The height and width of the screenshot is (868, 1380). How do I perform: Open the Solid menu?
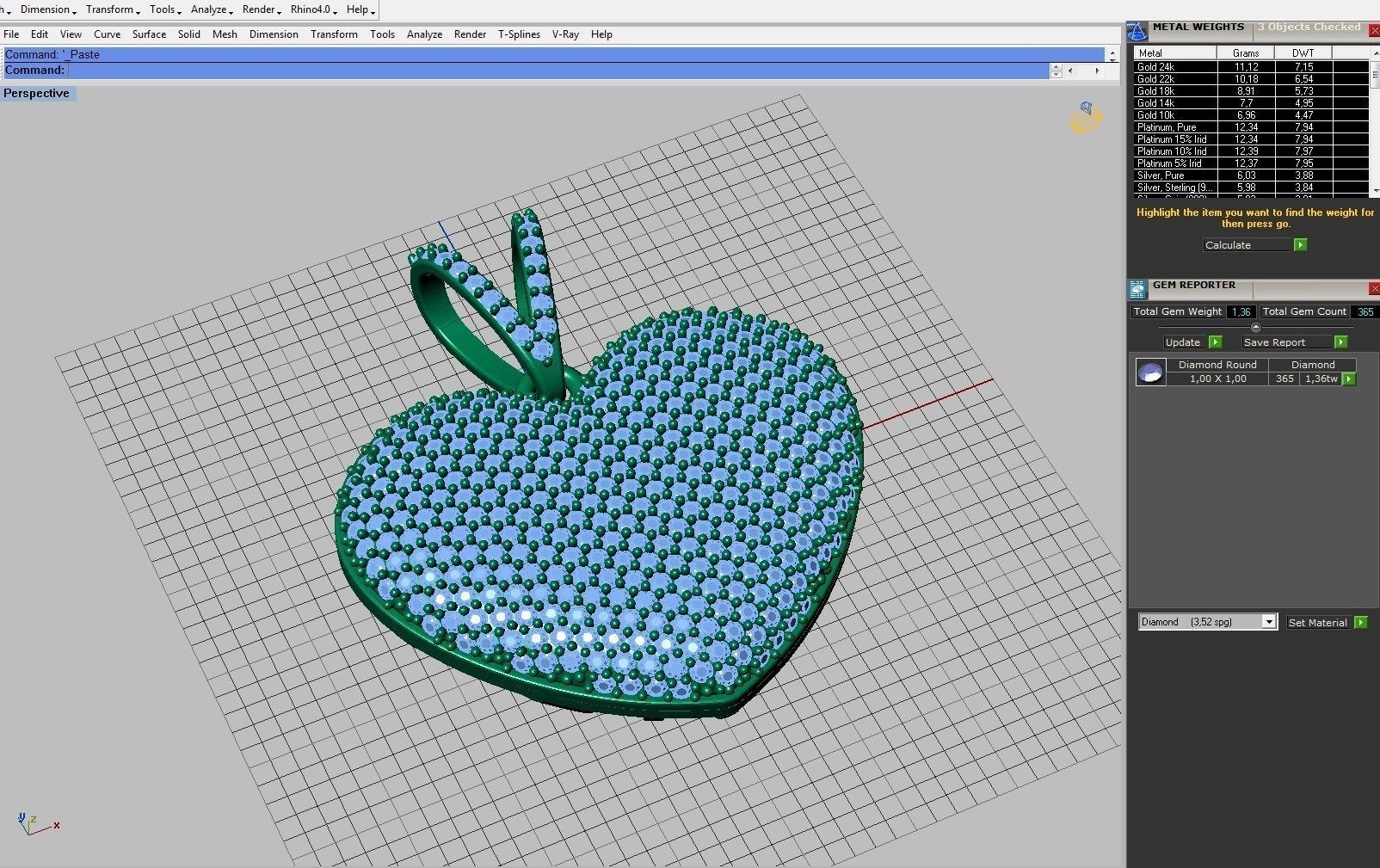click(188, 34)
